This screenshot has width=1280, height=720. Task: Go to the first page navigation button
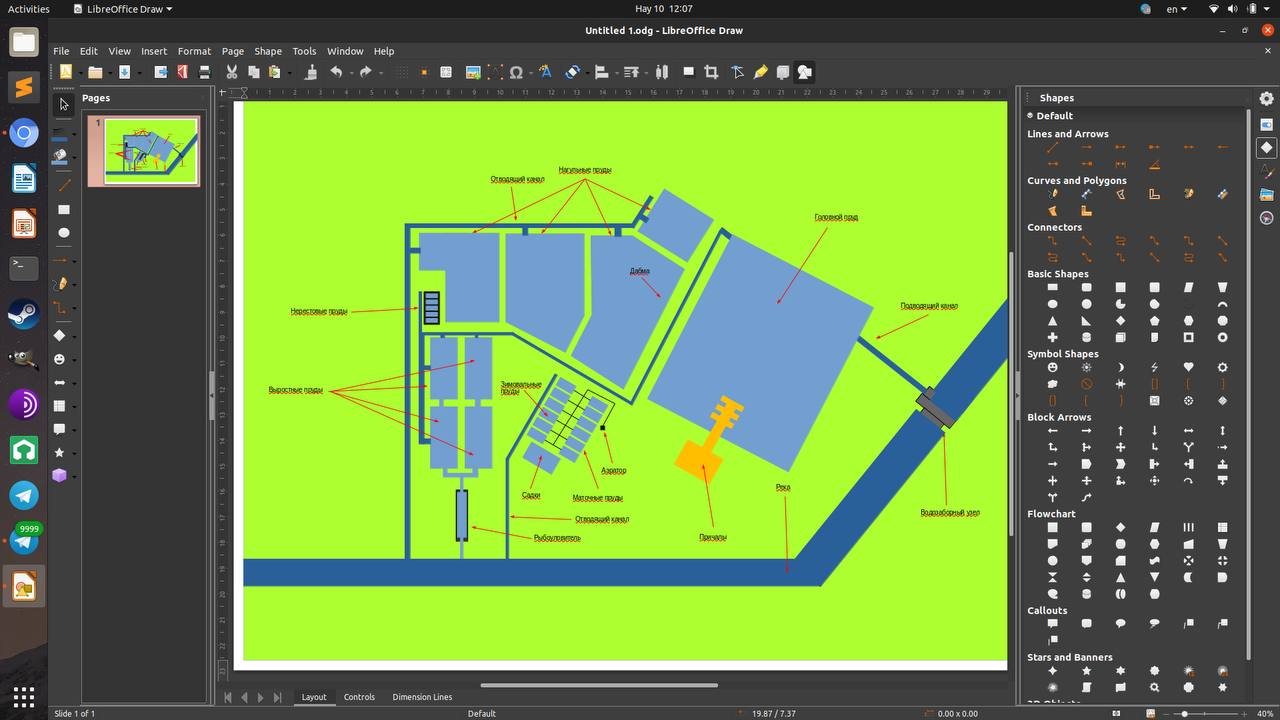pos(228,697)
